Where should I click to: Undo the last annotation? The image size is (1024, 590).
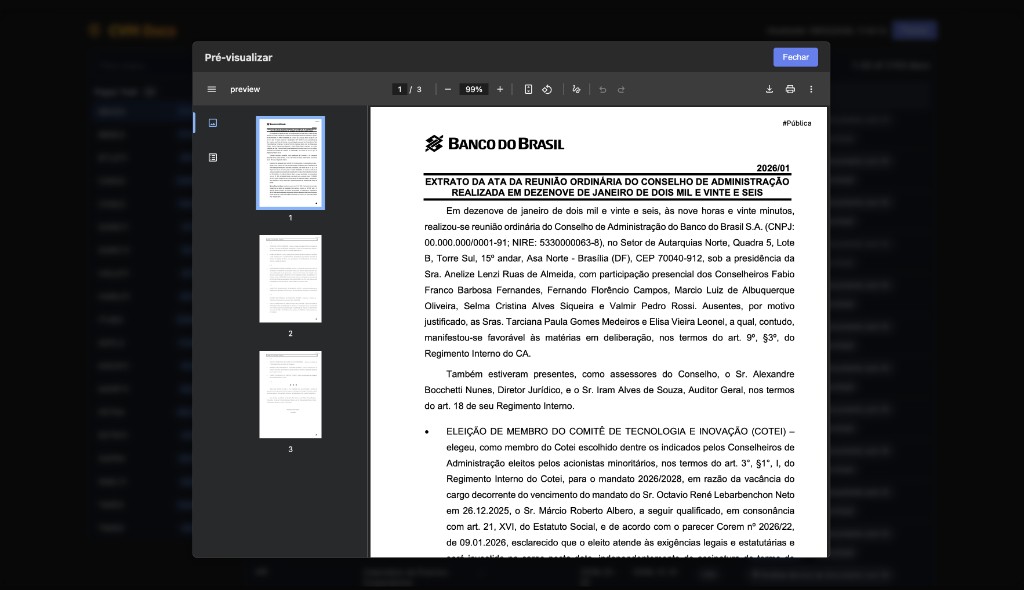602,89
